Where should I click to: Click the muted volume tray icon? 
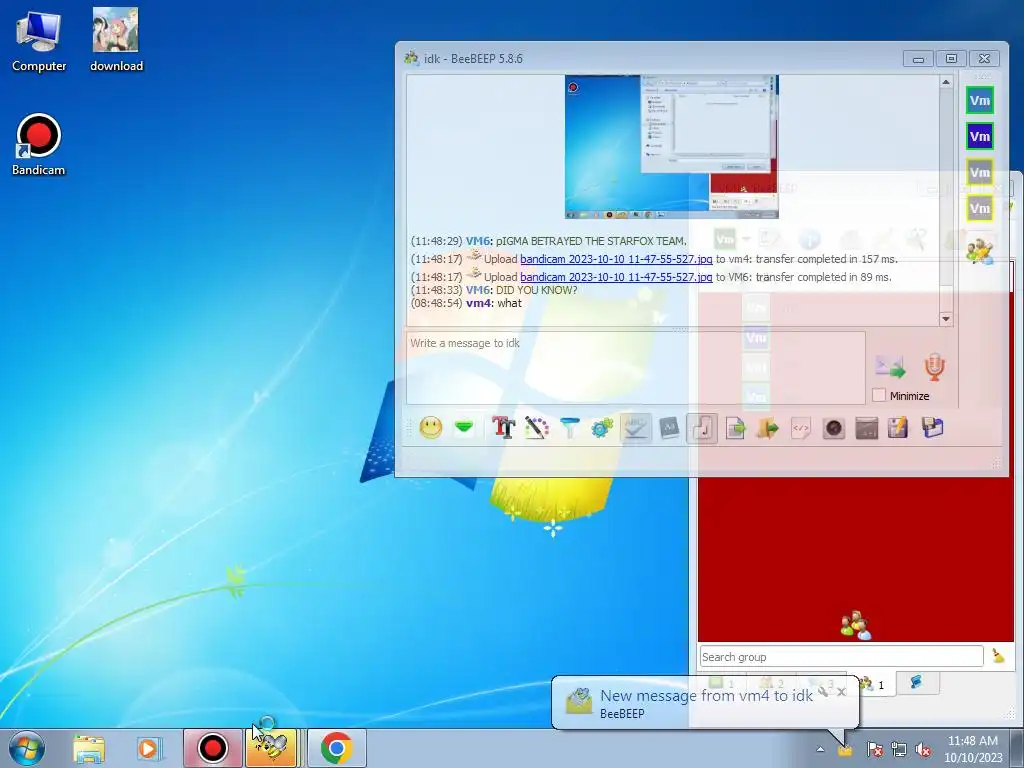[923, 750]
